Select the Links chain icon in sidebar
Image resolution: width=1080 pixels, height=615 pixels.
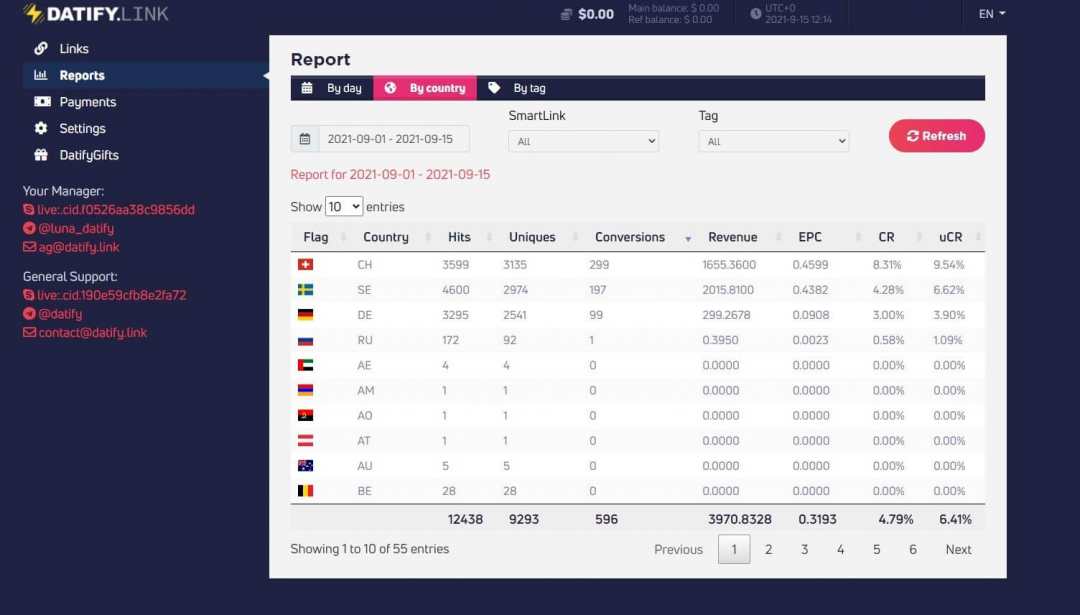(41, 48)
